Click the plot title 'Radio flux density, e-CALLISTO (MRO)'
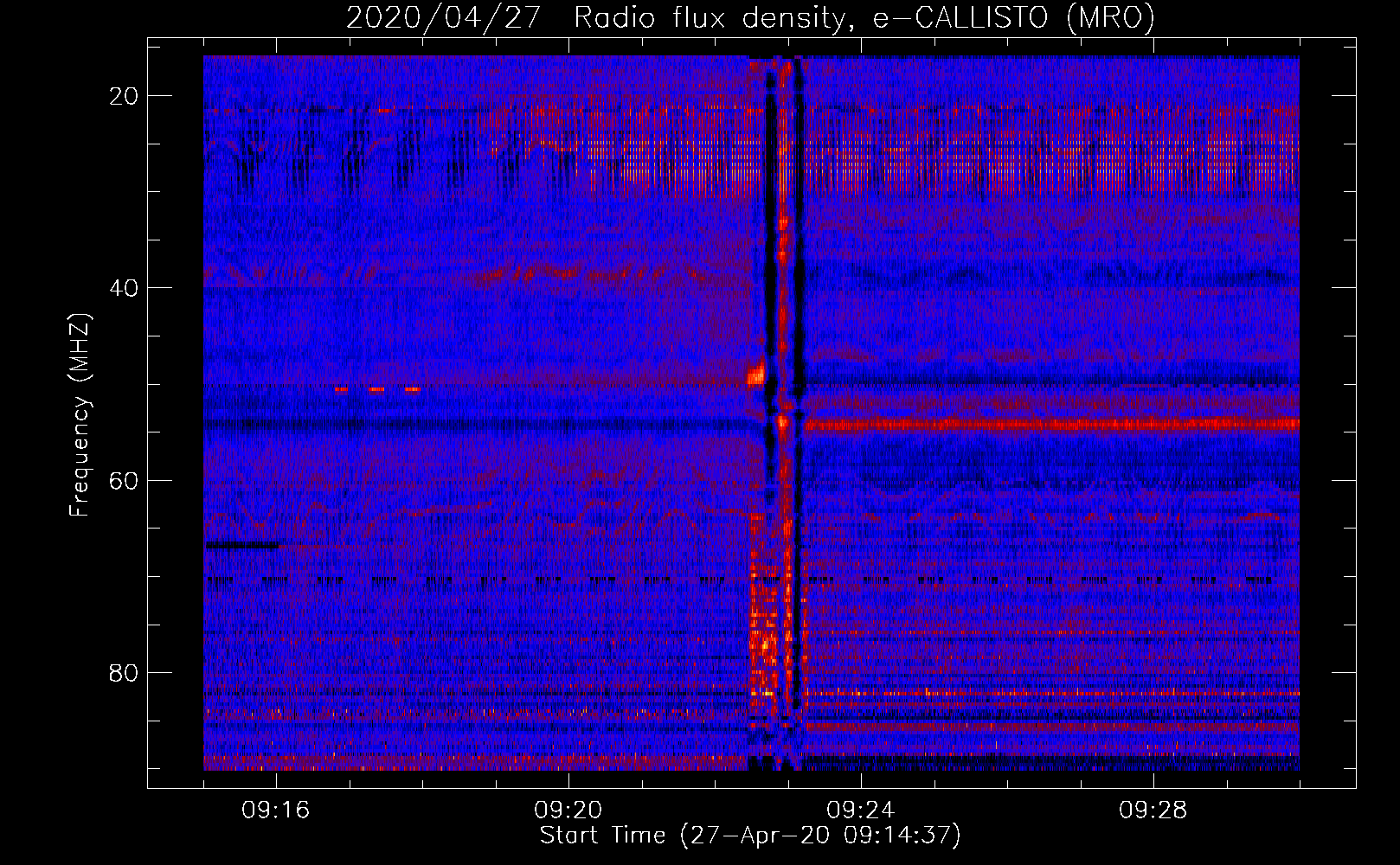Image resolution: width=1400 pixels, height=865 pixels. tap(864, 18)
